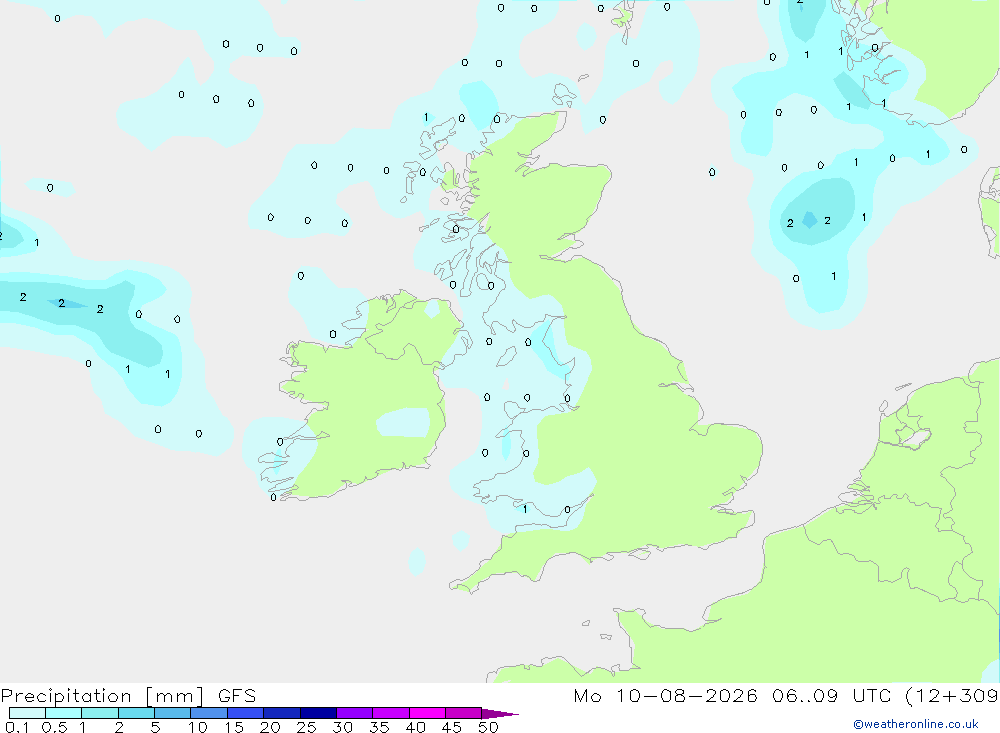This screenshot has height=733, width=1000.
Task: Click the '0.5' legend scale label
Action: click(x=54, y=727)
